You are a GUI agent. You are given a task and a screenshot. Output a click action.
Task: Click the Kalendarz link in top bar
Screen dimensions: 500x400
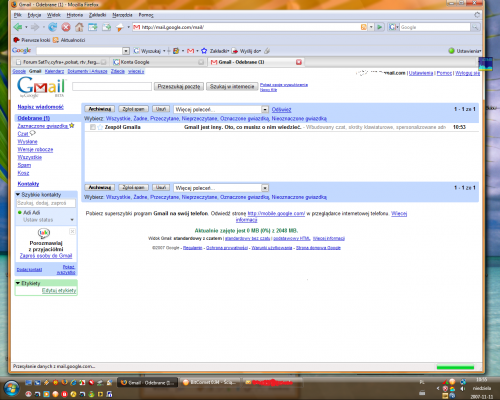coord(54,71)
